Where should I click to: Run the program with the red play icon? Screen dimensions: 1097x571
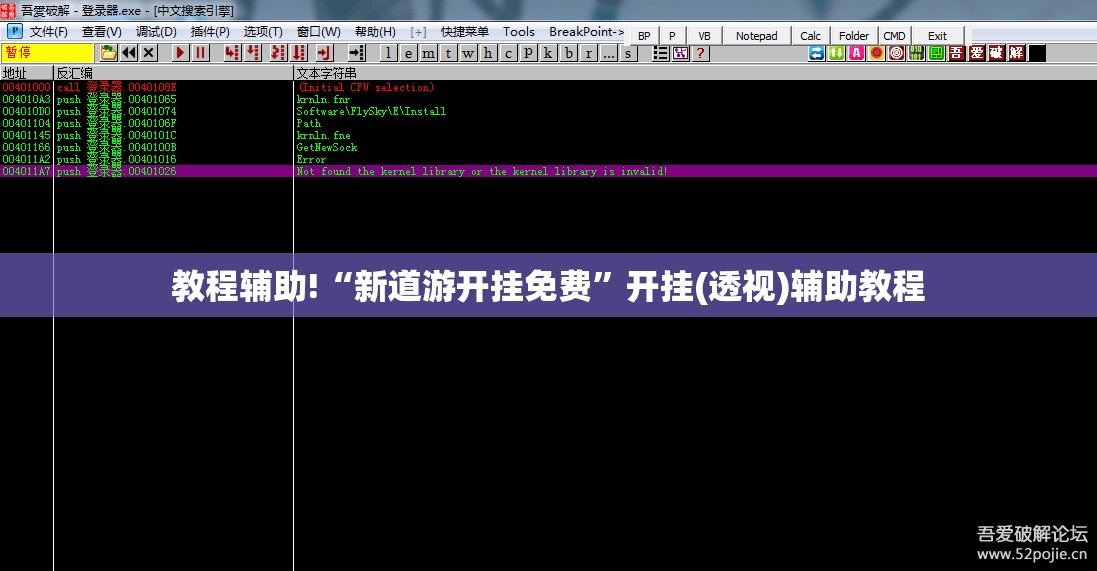pos(181,53)
